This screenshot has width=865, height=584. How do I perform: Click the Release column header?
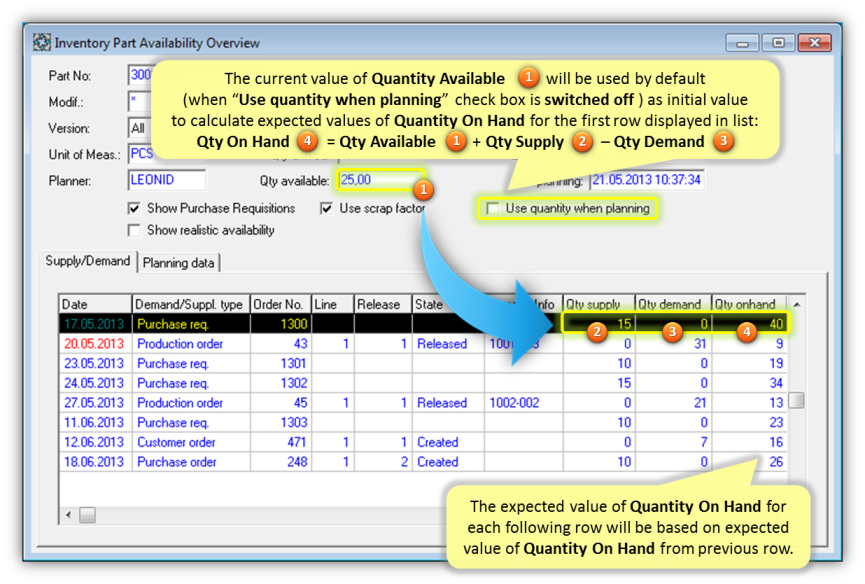pos(383,304)
